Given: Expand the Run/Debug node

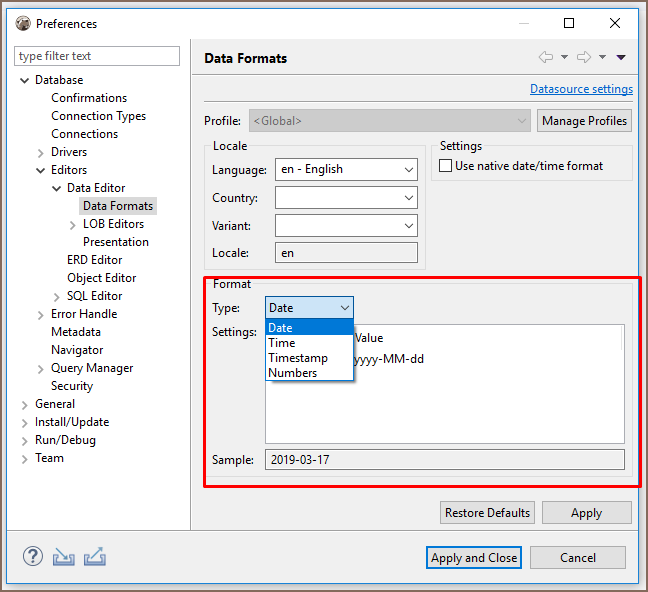Looking at the screenshot, I should pos(24,441).
